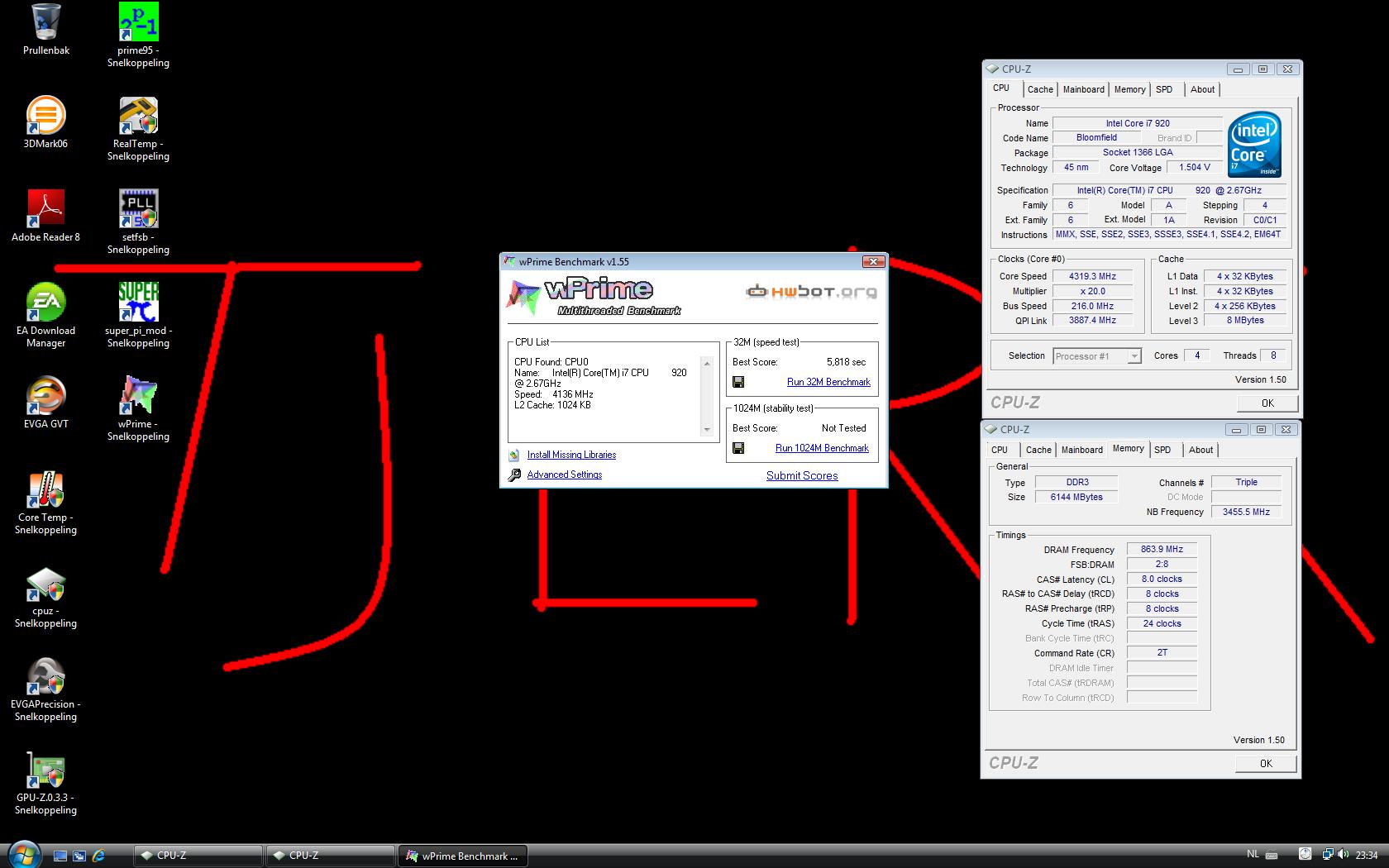Click the Core Voltage value 1.504 V
This screenshot has width=1389, height=868.
tap(1194, 167)
